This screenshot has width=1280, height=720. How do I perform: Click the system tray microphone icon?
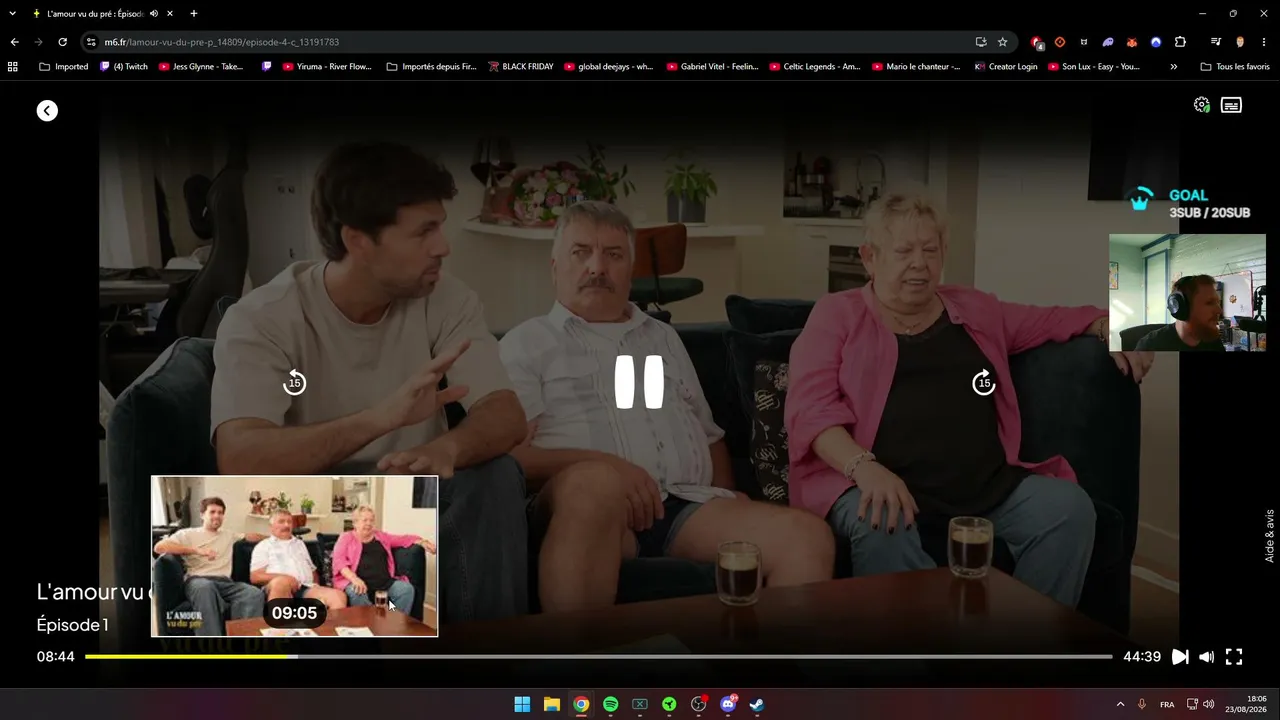tap(1142, 704)
